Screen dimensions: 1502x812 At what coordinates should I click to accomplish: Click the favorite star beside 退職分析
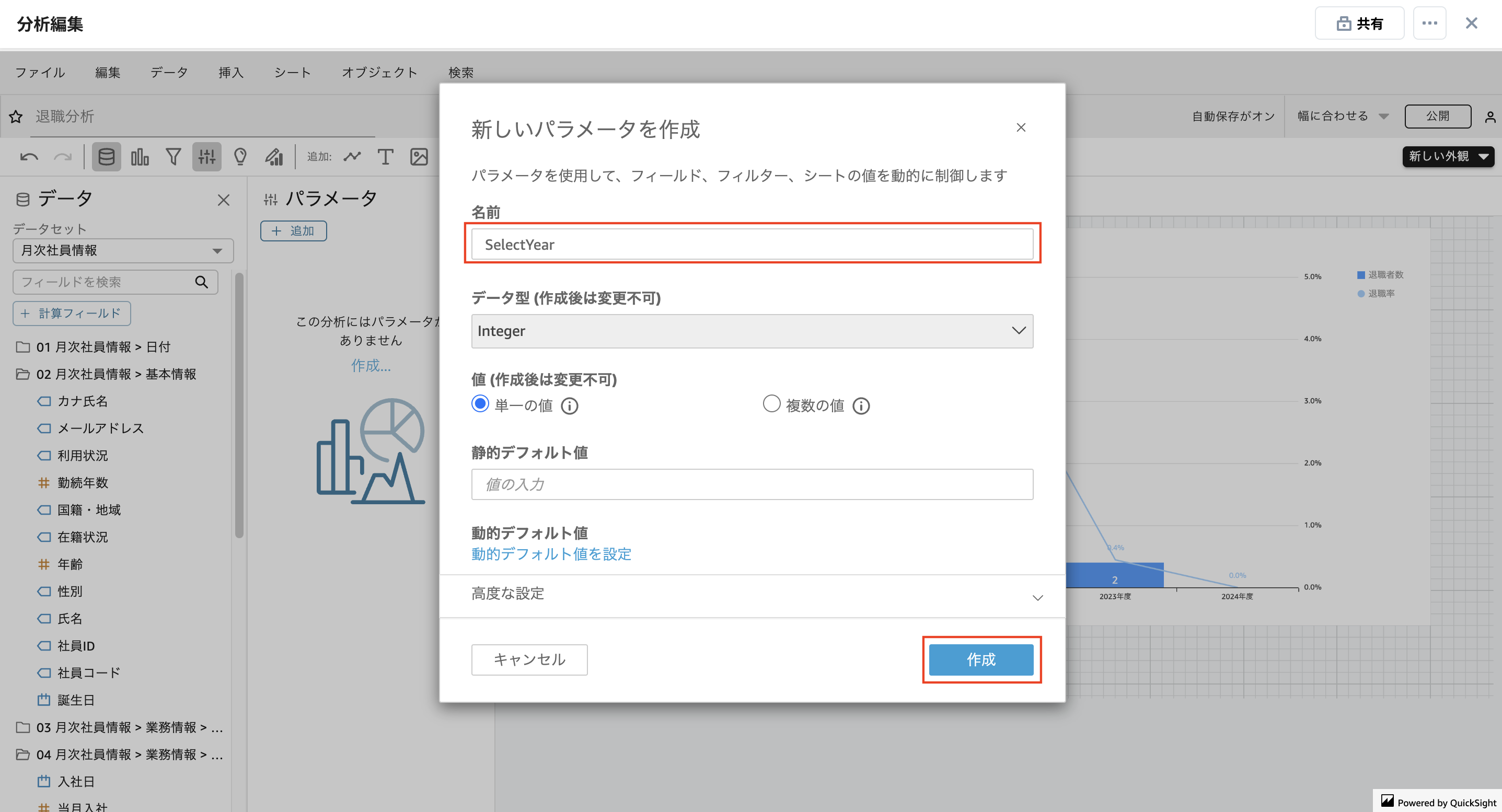click(x=16, y=117)
